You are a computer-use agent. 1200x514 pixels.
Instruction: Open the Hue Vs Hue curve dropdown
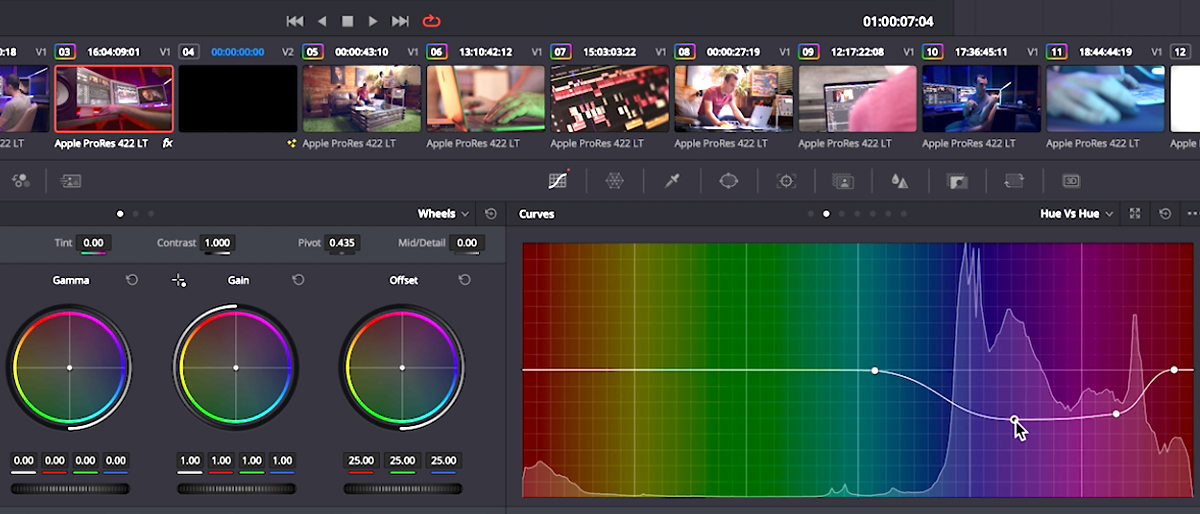[x=1076, y=214]
